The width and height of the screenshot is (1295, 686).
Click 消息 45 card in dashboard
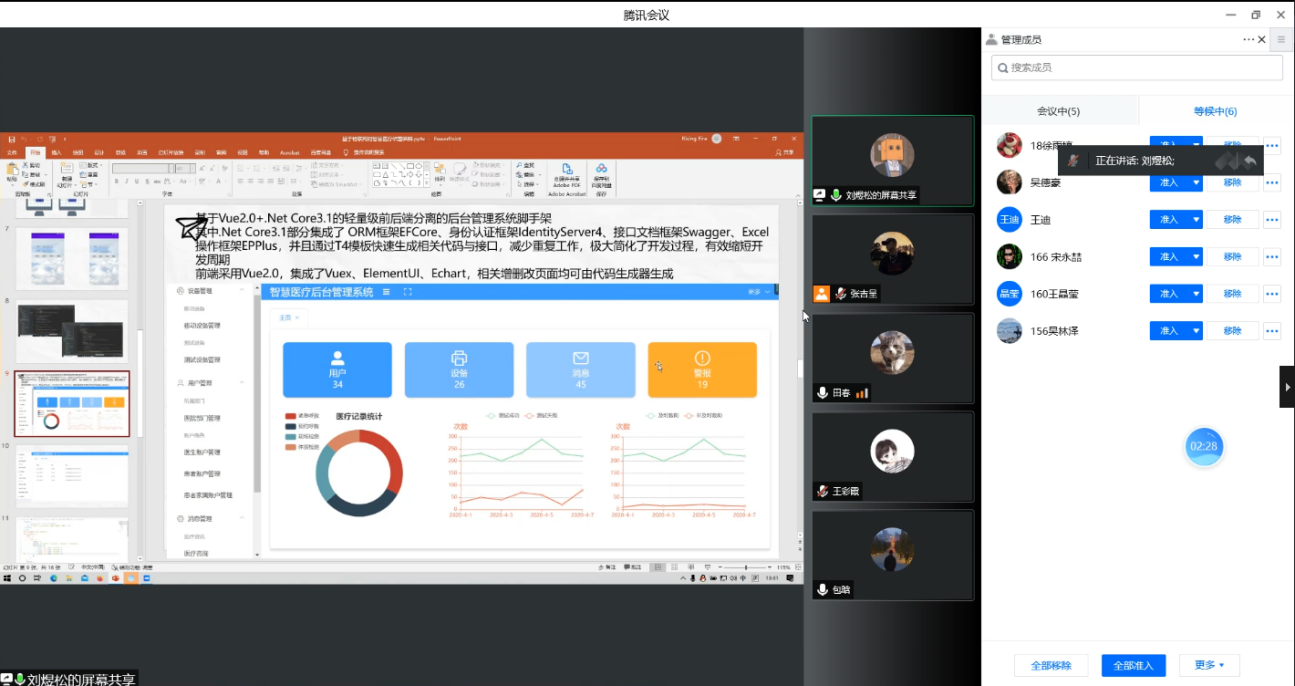tap(581, 370)
